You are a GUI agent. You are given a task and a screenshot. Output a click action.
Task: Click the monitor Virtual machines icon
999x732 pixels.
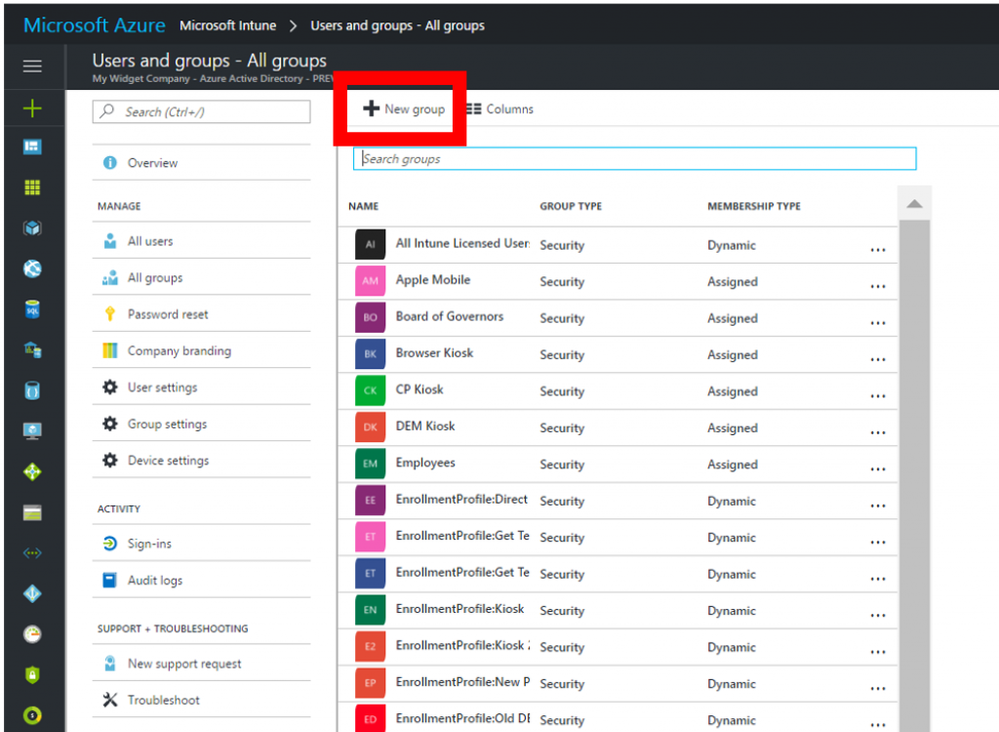click(x=32, y=431)
